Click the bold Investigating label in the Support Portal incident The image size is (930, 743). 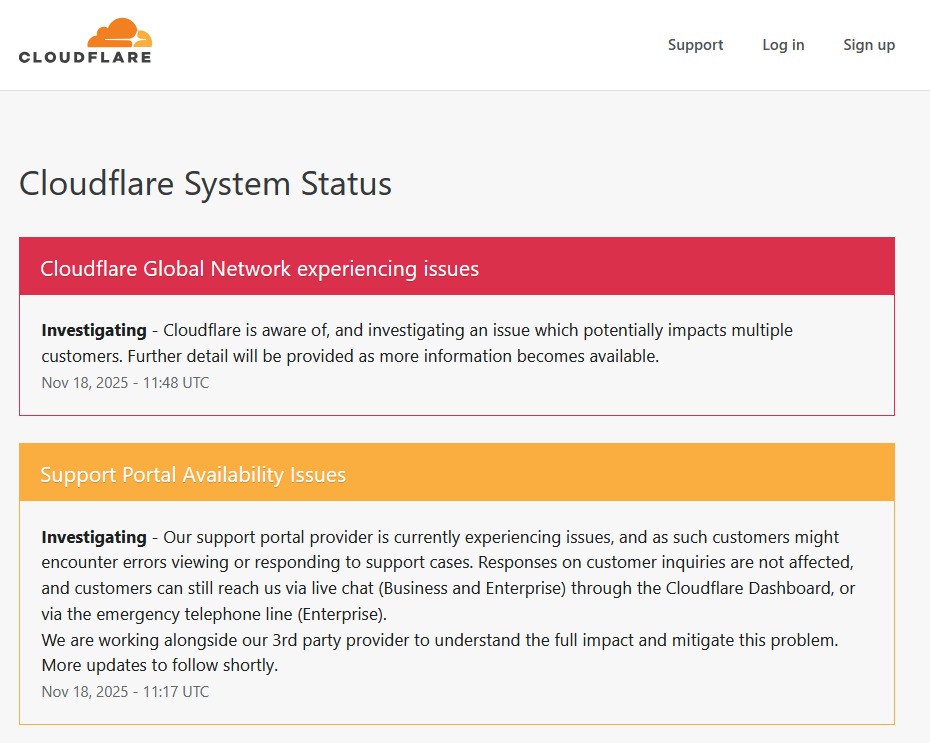tap(94, 537)
